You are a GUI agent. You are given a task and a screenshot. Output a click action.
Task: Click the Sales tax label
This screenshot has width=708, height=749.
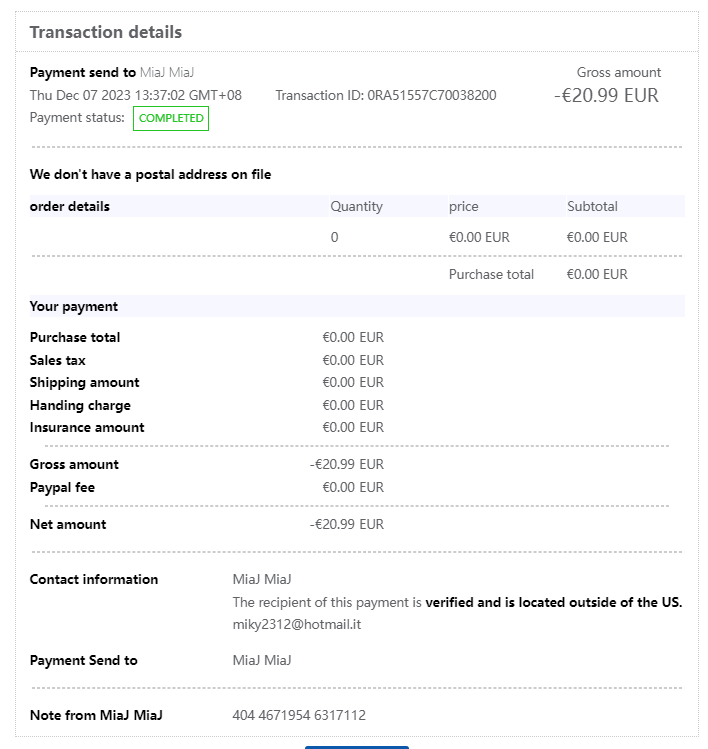58,360
